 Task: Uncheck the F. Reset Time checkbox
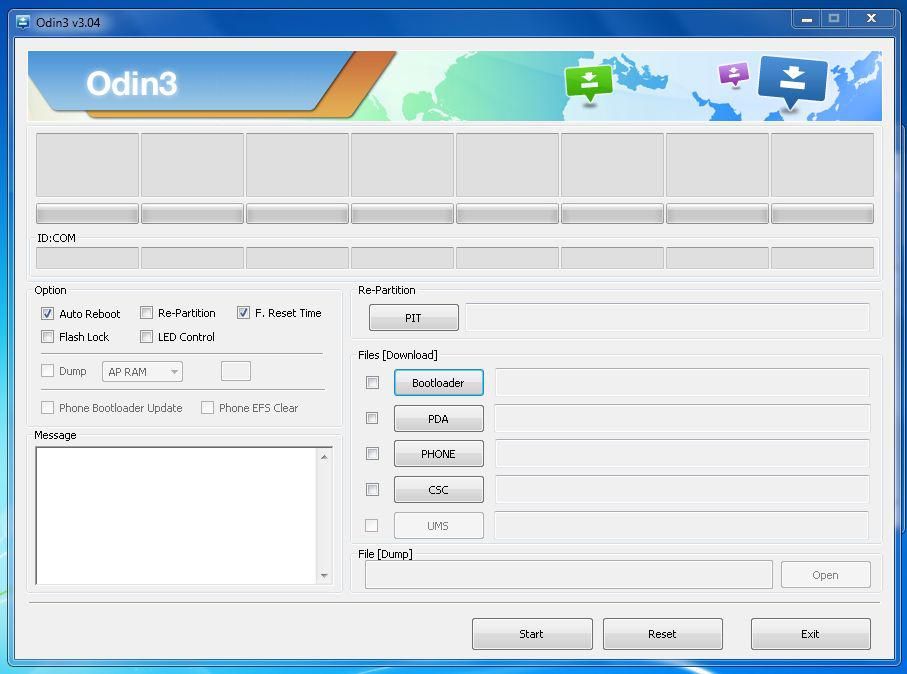(x=243, y=313)
